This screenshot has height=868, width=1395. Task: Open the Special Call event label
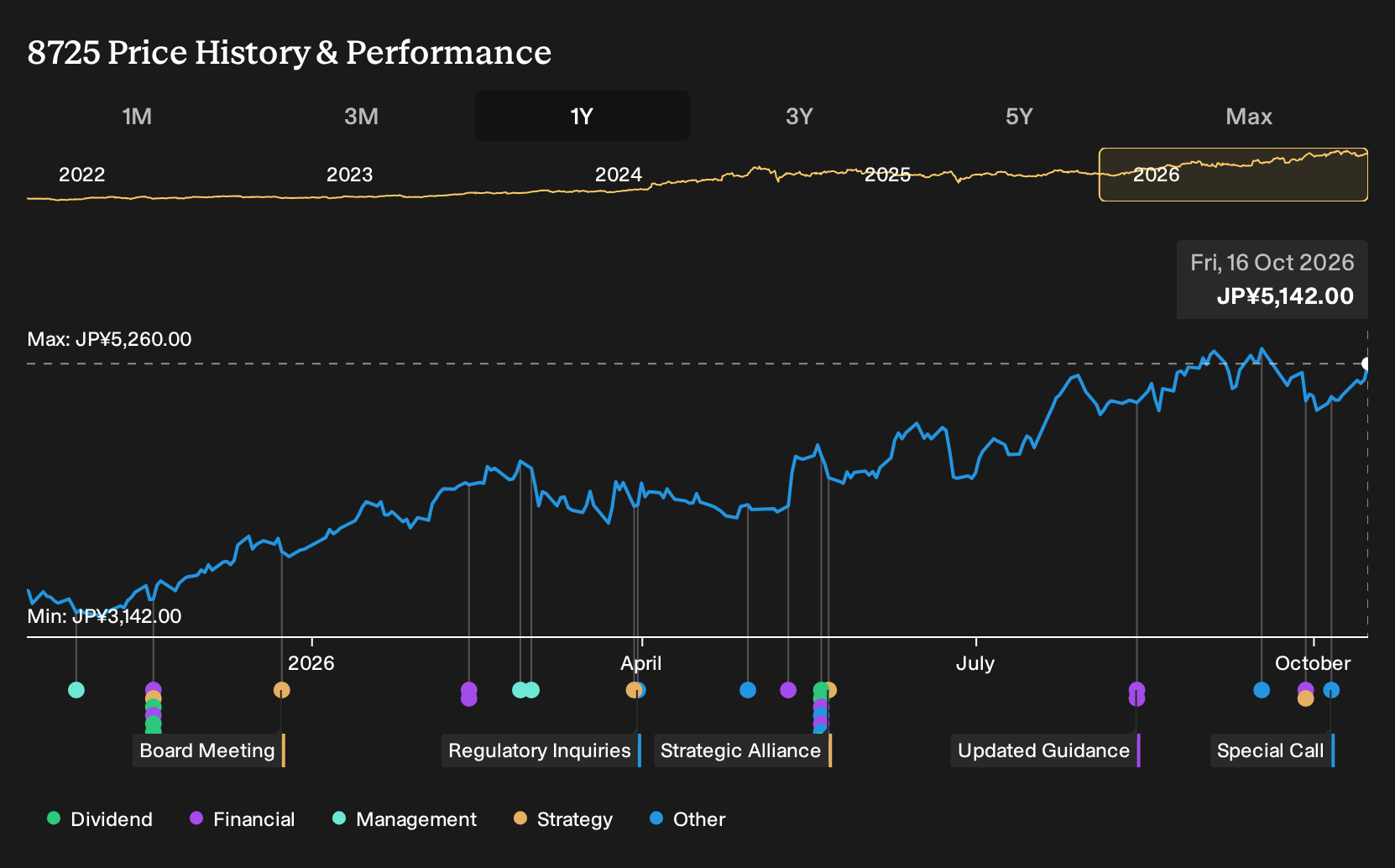(1272, 750)
